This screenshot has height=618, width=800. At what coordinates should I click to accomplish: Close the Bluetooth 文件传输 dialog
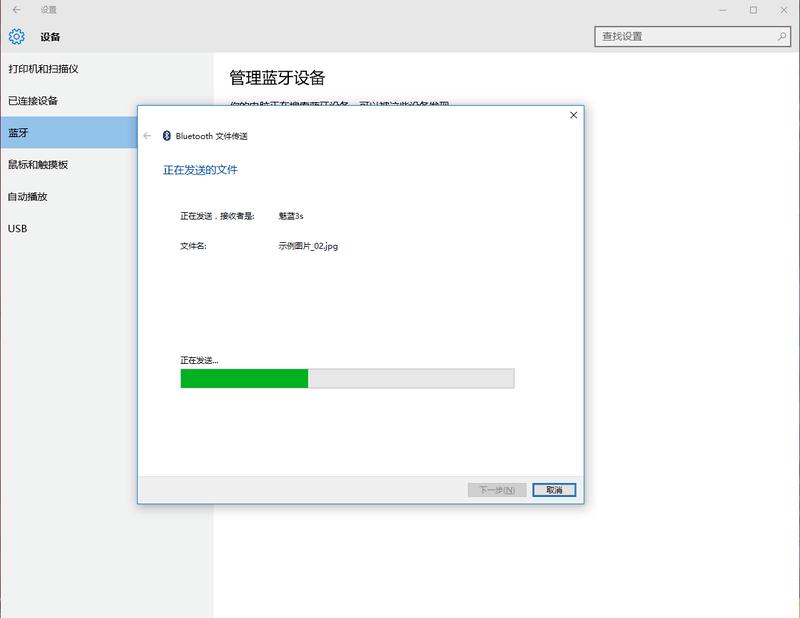(572, 115)
